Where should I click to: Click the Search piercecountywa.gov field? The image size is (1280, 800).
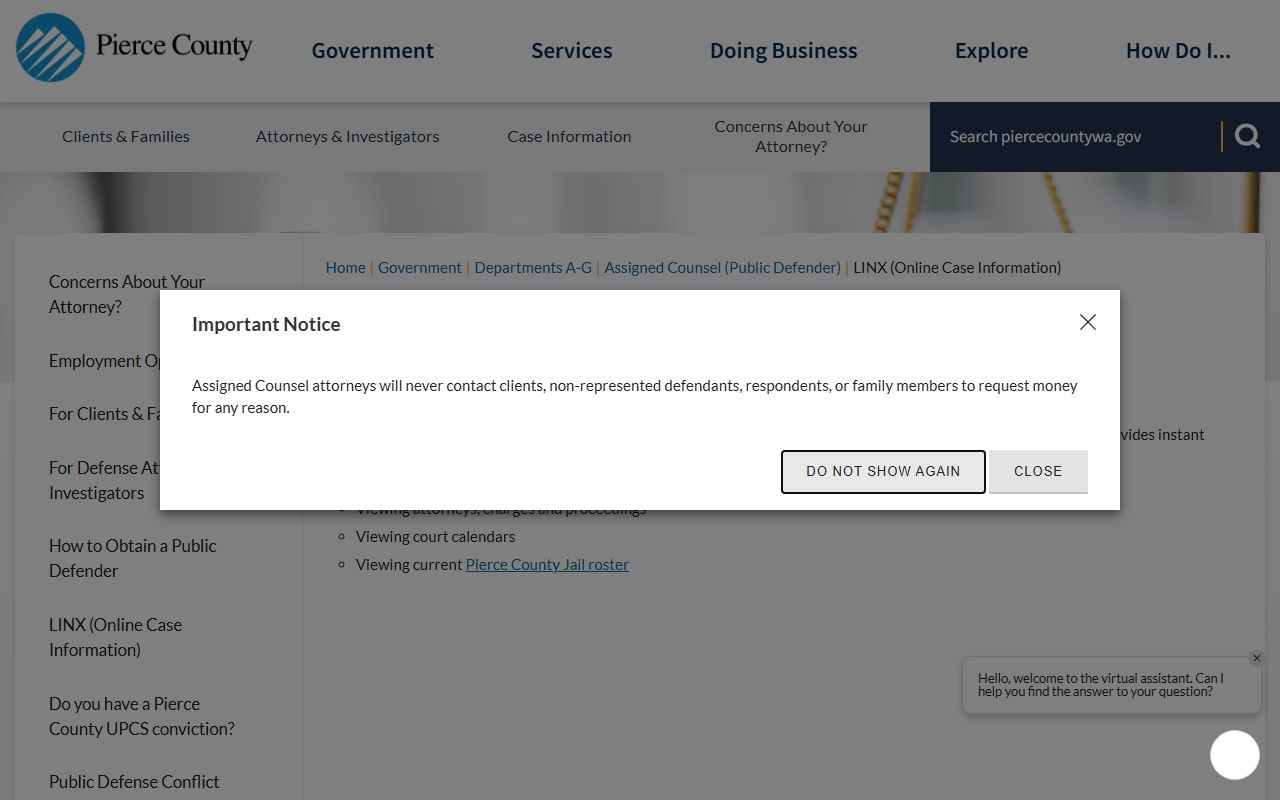coord(1075,136)
